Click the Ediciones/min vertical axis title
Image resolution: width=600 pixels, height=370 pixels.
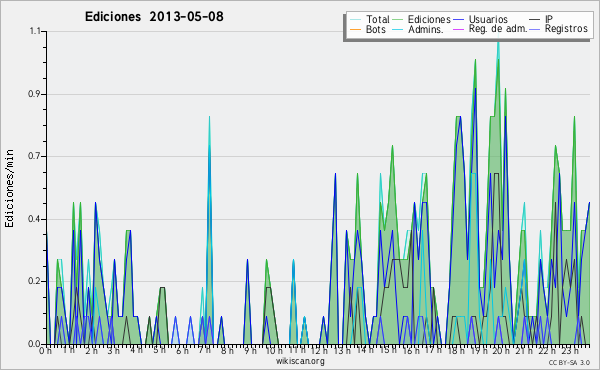click(x=9, y=189)
